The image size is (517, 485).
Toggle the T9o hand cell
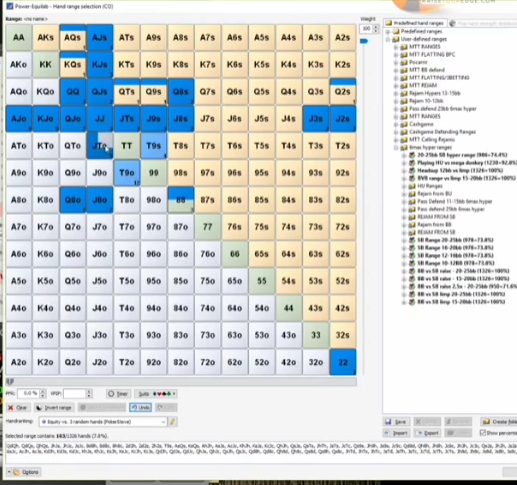pyautogui.click(x=127, y=173)
